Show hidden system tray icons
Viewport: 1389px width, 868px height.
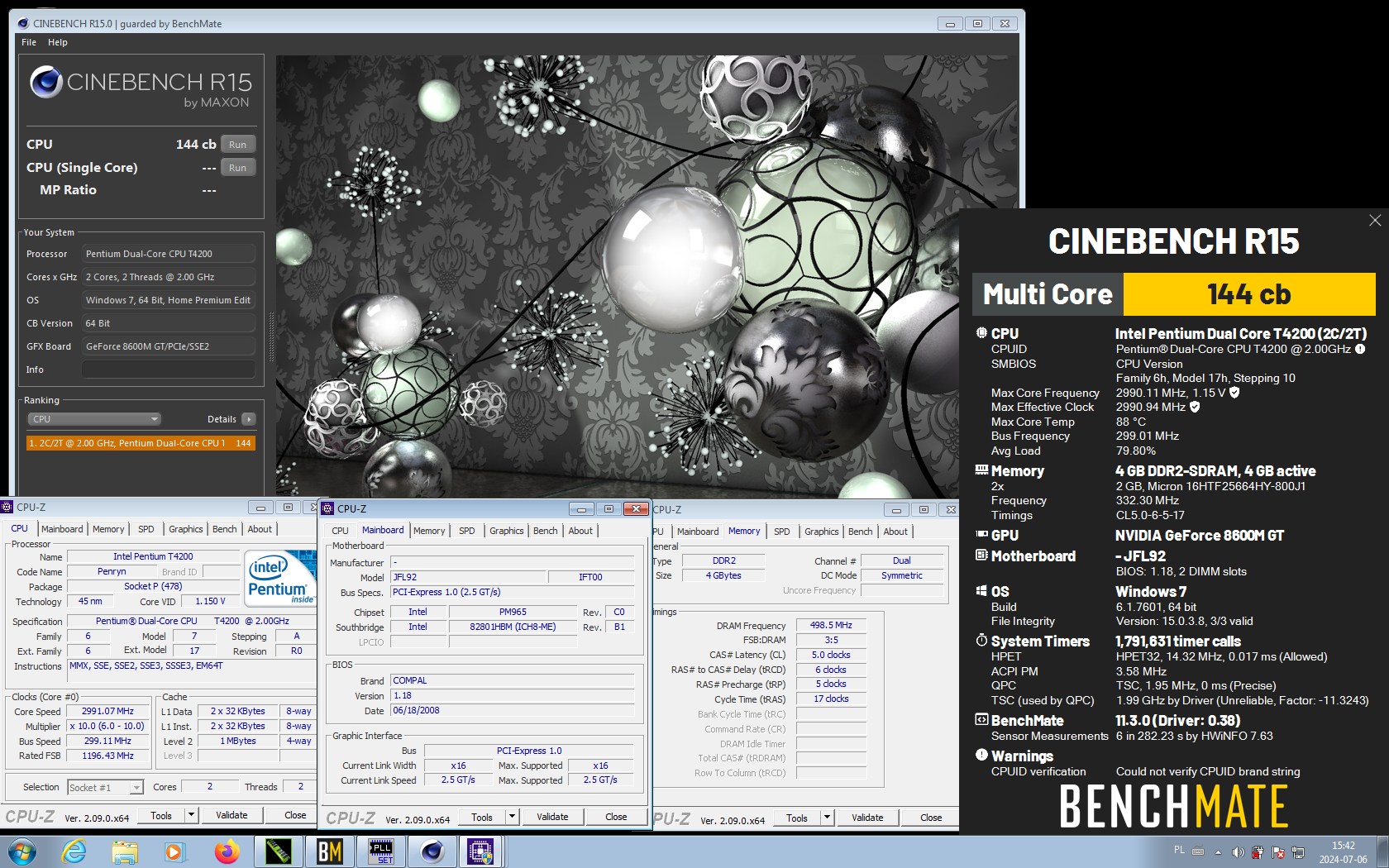pyautogui.click(x=1218, y=852)
